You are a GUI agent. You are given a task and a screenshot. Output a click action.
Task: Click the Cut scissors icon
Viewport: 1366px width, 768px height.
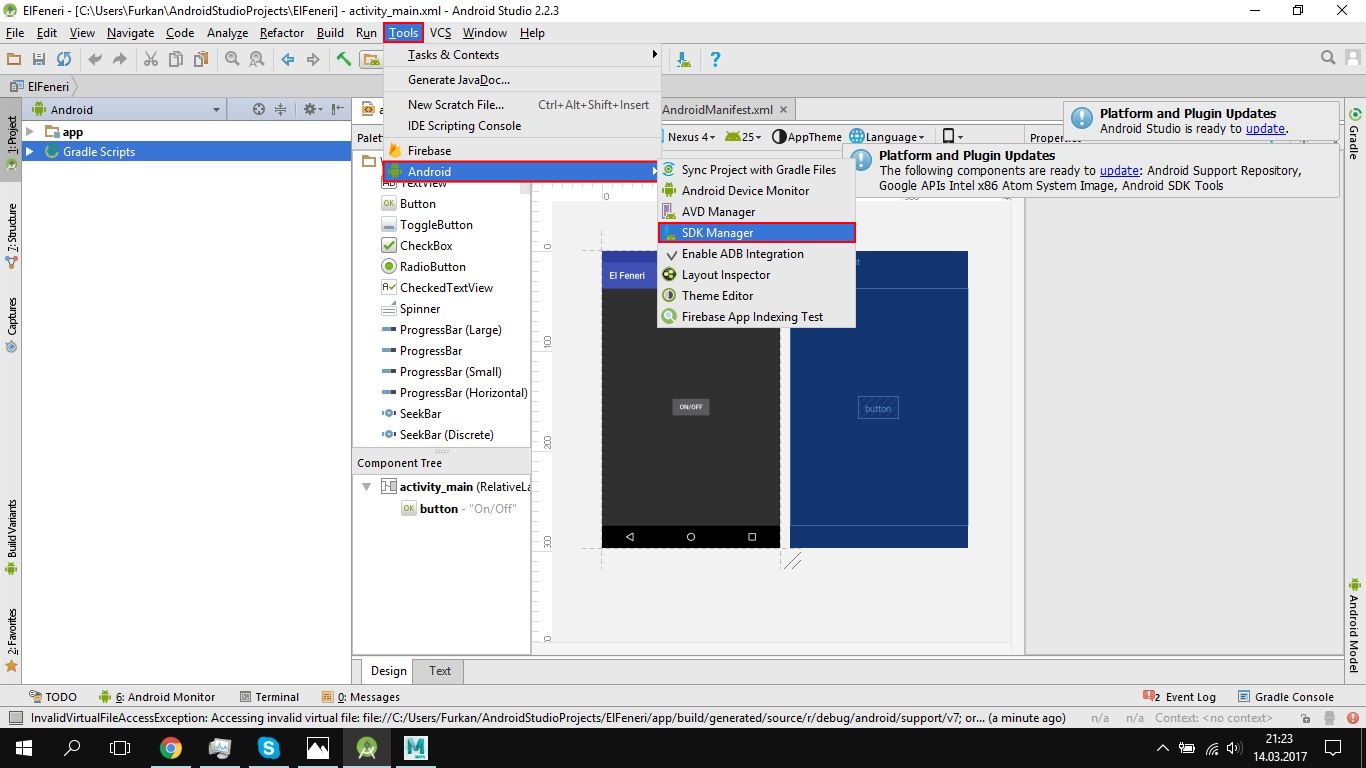(151, 59)
